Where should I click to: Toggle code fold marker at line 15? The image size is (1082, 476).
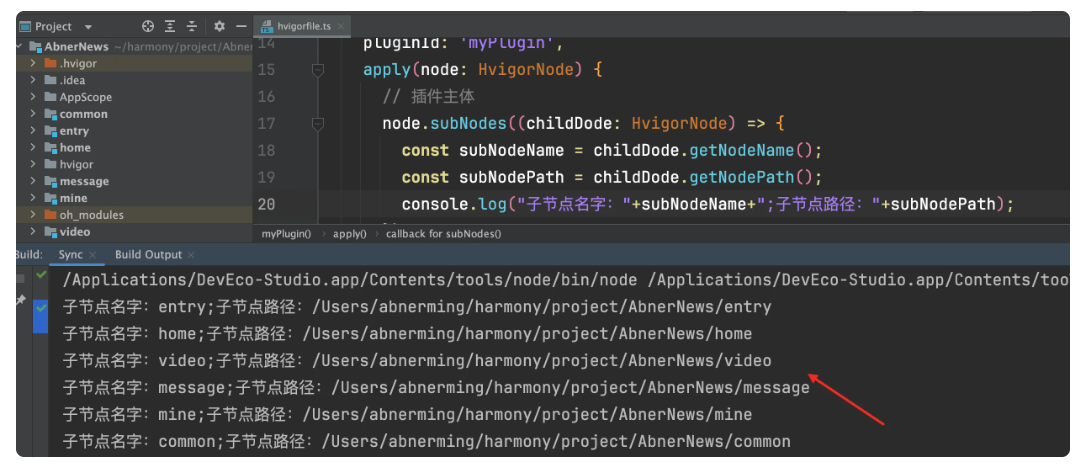(317, 70)
